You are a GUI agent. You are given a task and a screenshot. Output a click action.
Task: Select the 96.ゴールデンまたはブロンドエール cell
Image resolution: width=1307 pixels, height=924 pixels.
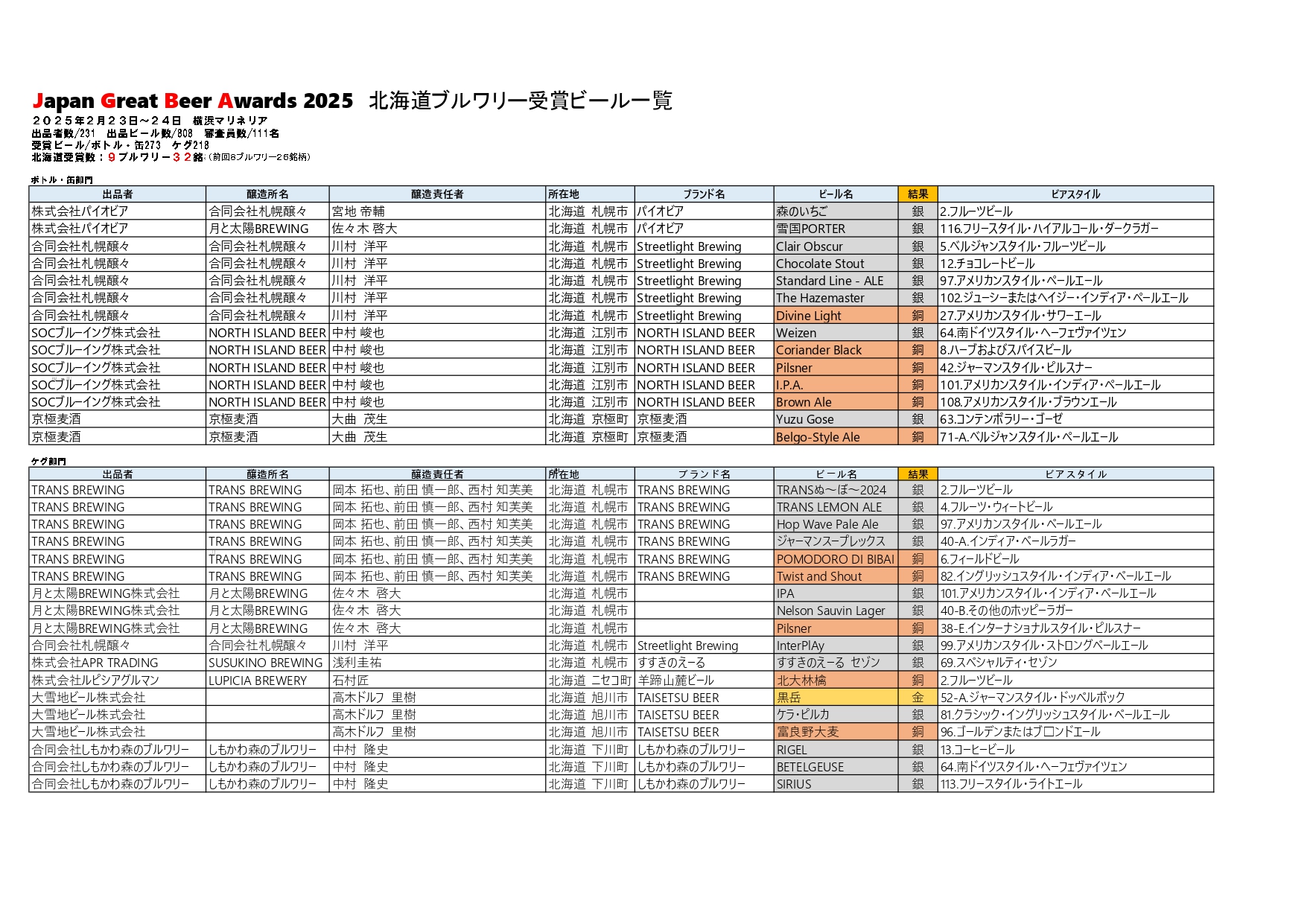[1075, 732]
